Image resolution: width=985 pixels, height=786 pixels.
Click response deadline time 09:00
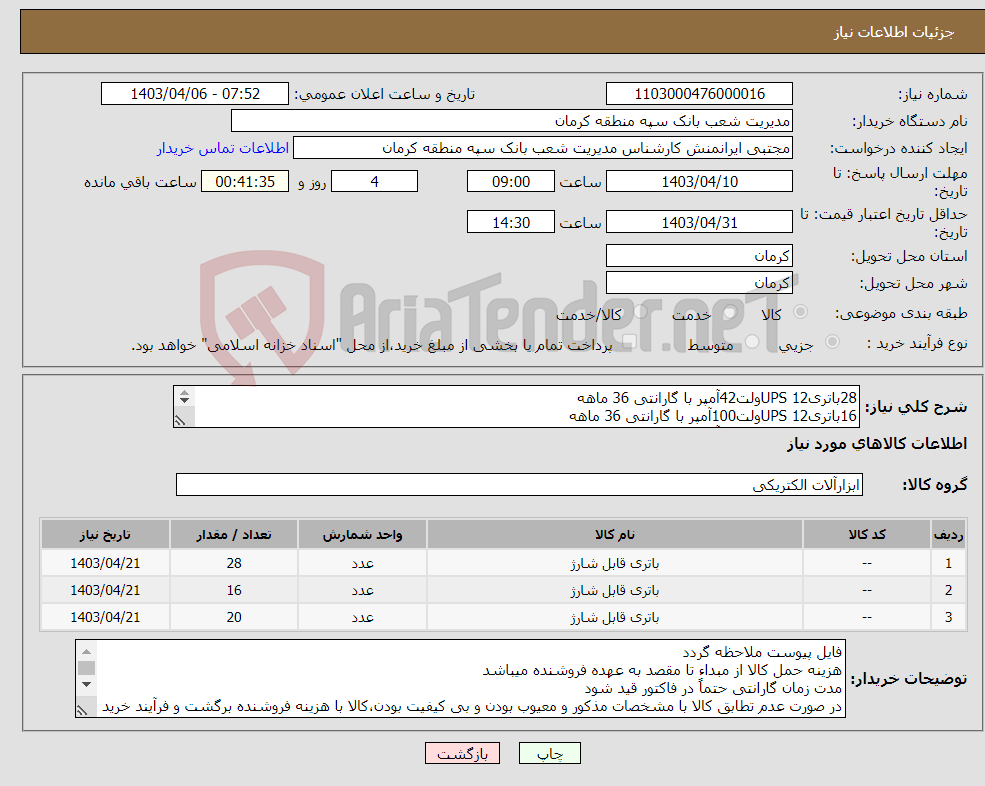click(511, 182)
